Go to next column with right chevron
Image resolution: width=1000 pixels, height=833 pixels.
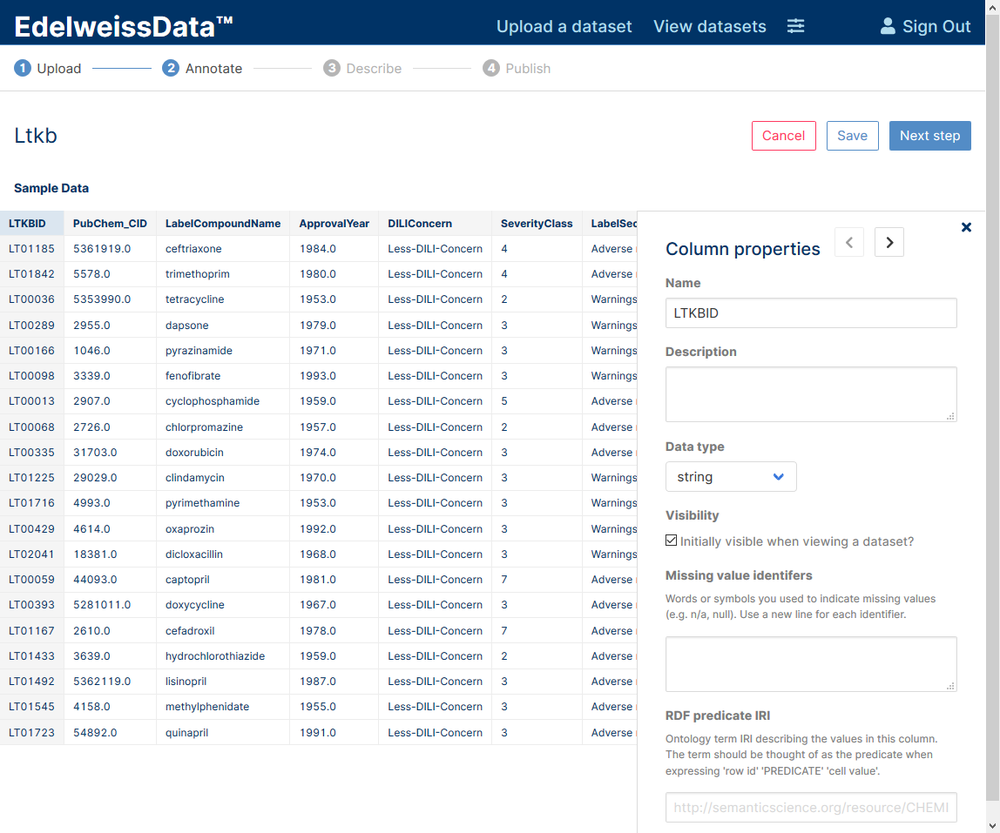pos(889,242)
